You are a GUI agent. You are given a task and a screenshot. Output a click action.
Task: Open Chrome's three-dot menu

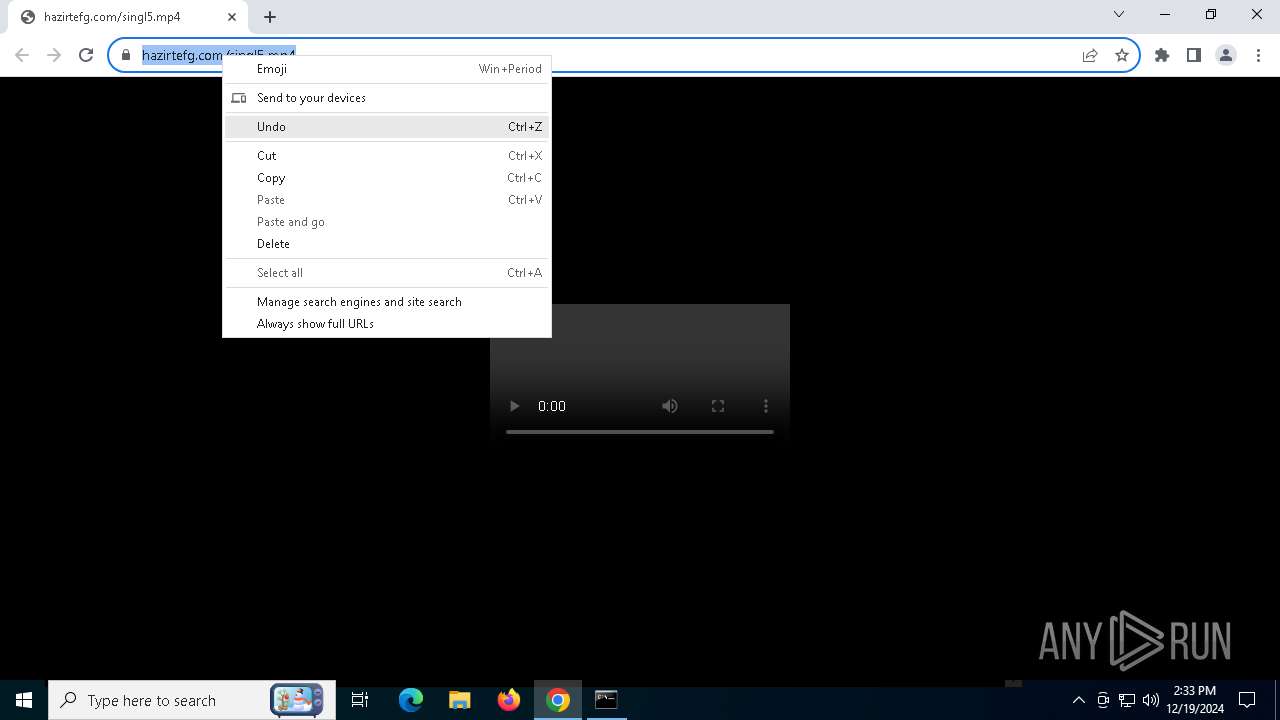tap(1258, 55)
